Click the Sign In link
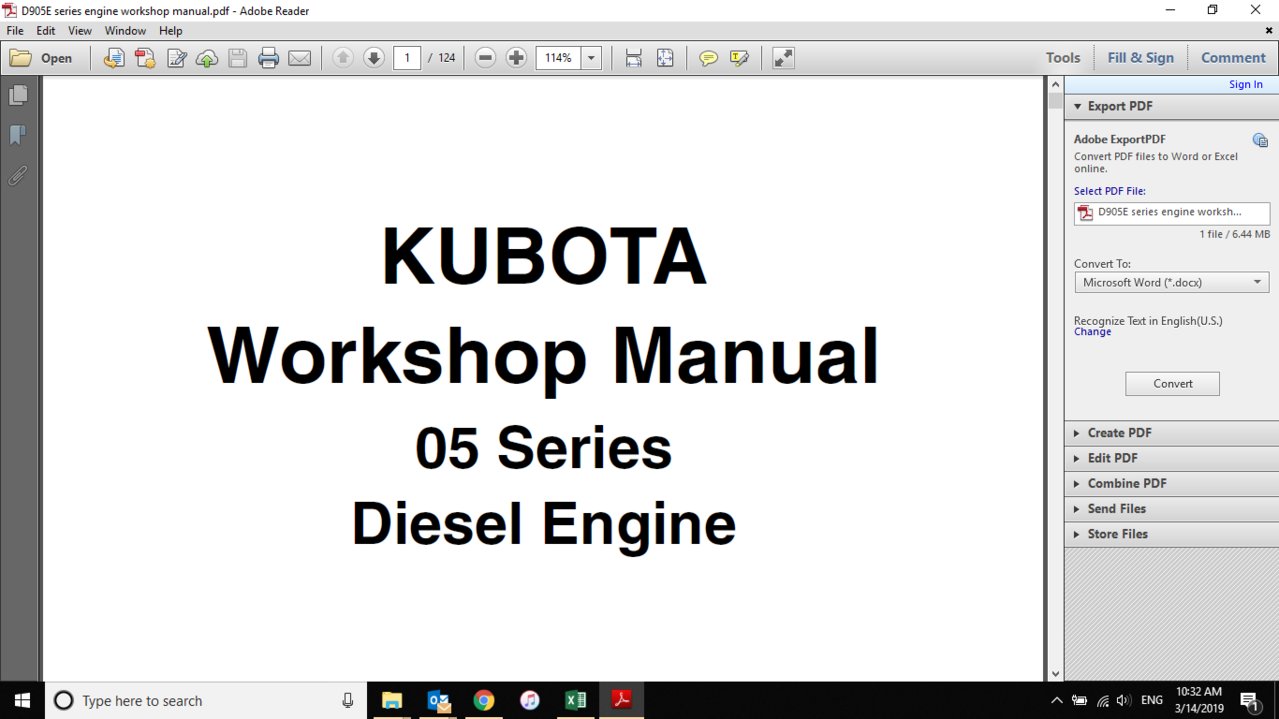The width and height of the screenshot is (1279, 719). (1245, 85)
